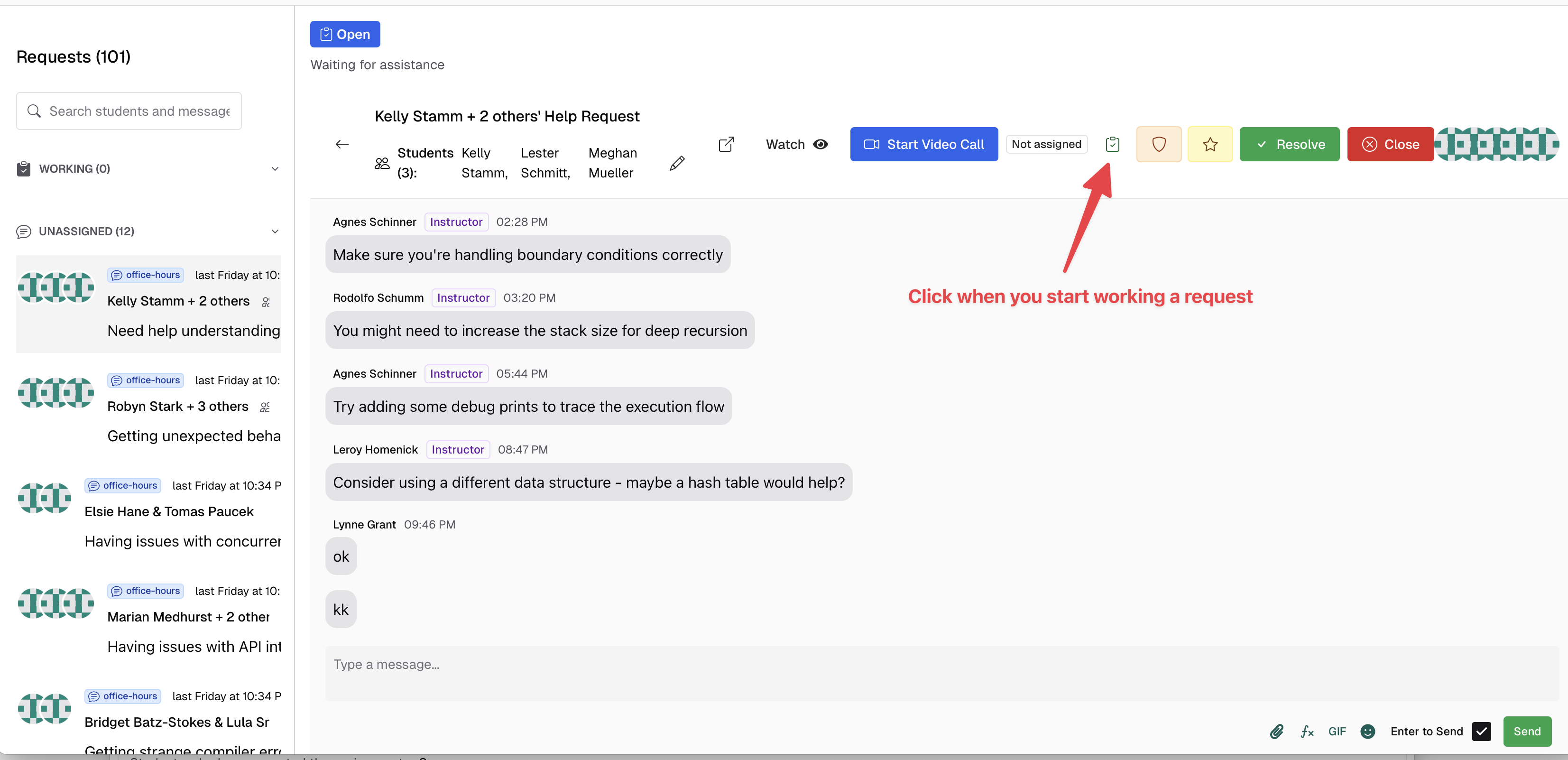Click the shield icon button
Screen dimensions: 1568x760
[x=1158, y=144]
